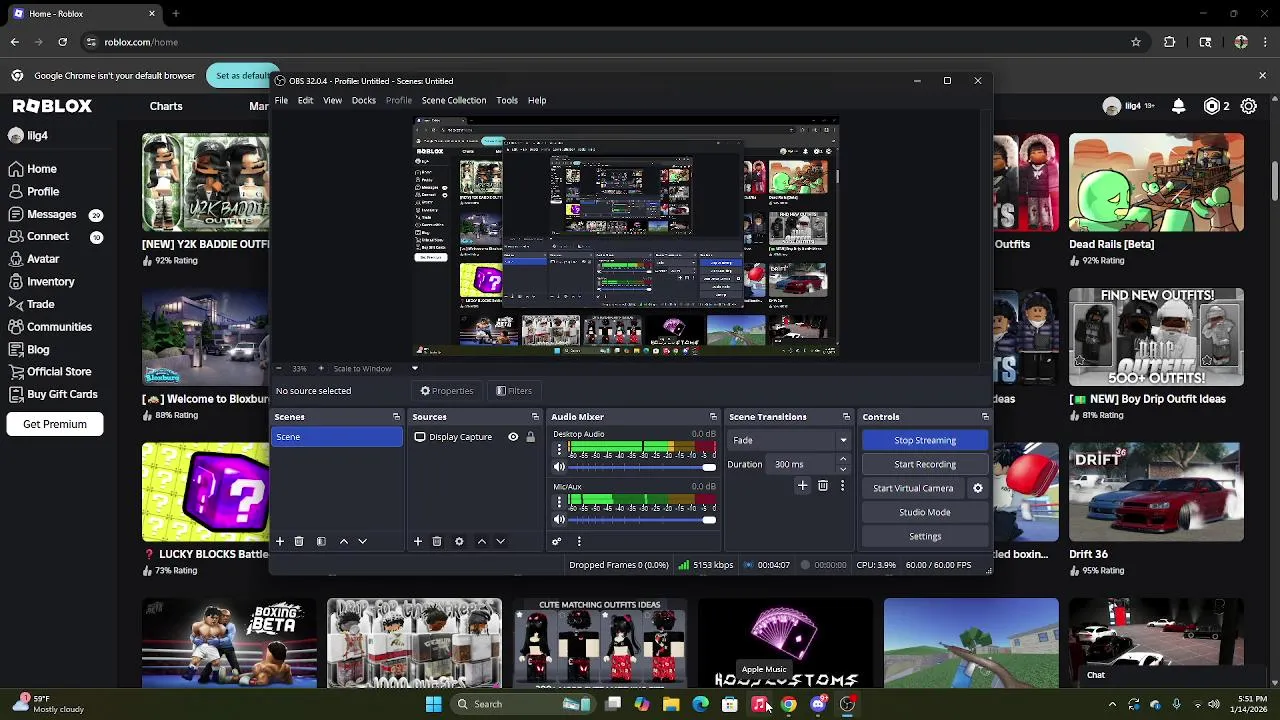The width and height of the screenshot is (1280, 720).
Task: Open scene filters icon in Scenes dock
Action: point(321,541)
